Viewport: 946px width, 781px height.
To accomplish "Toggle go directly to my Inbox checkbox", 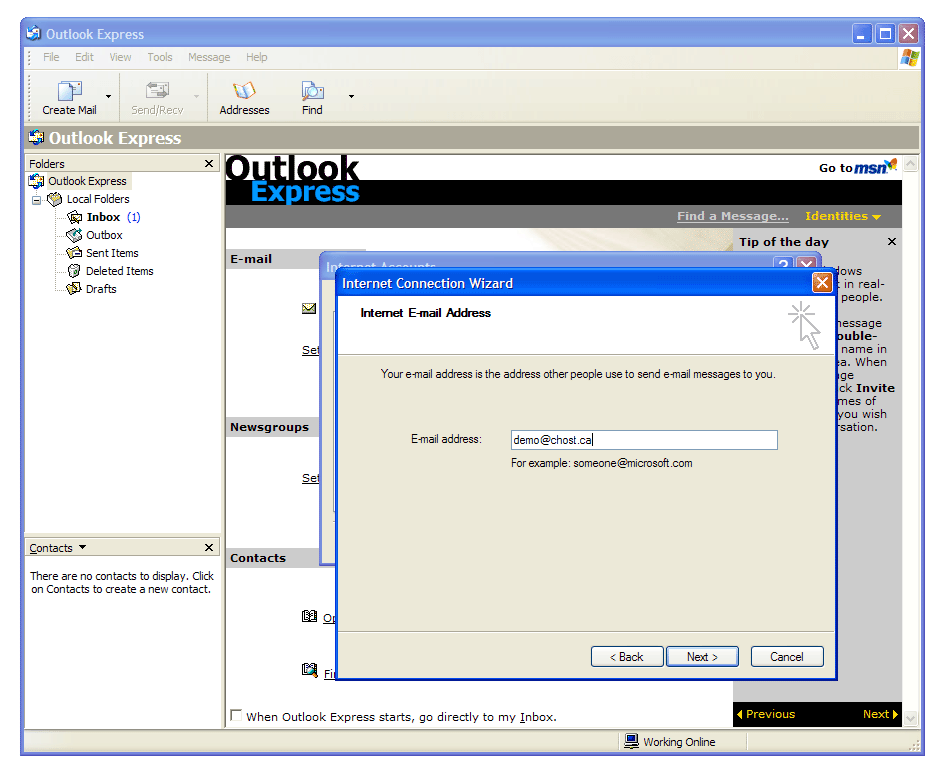I will point(236,715).
